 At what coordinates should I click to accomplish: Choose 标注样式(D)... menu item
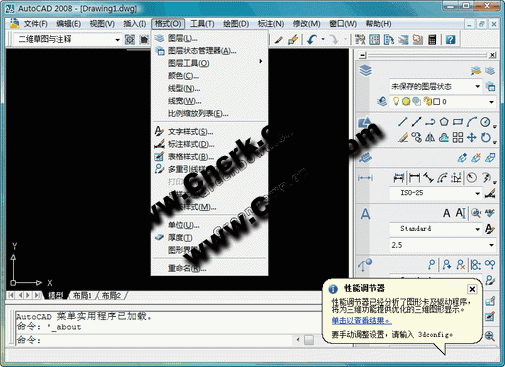(x=210, y=144)
